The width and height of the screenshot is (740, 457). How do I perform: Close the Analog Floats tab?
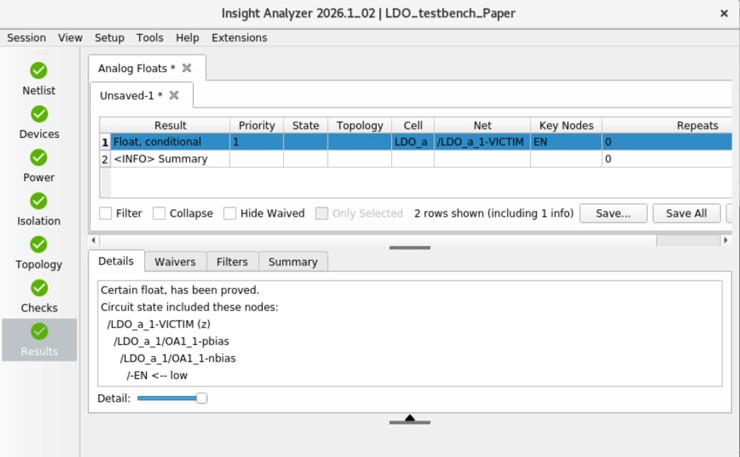click(x=187, y=68)
